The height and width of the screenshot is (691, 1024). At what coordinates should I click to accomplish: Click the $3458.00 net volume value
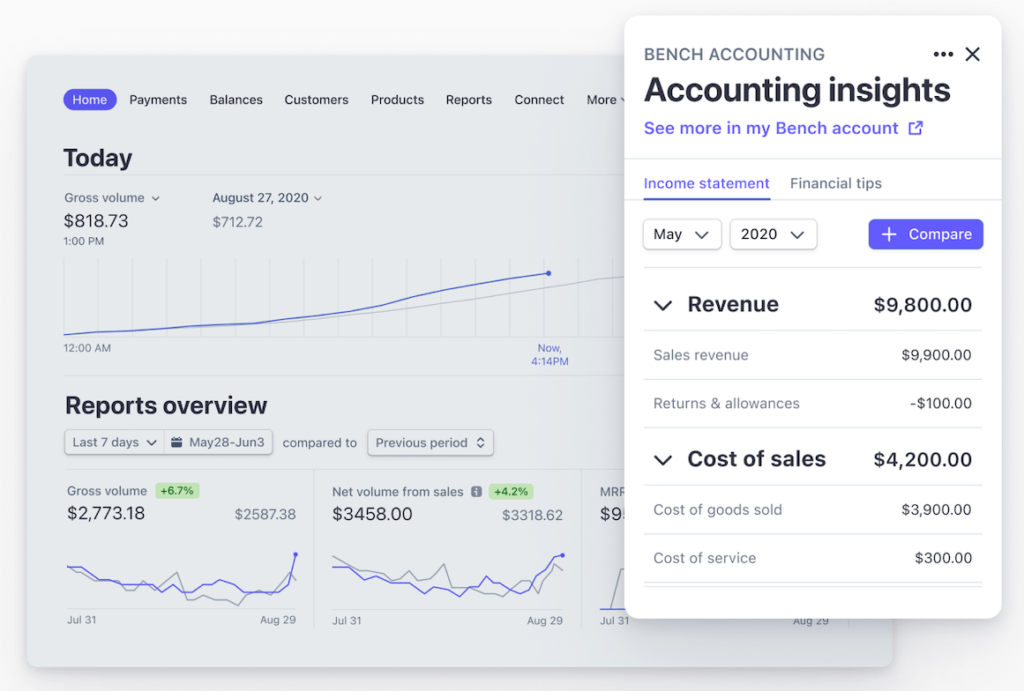coord(372,514)
